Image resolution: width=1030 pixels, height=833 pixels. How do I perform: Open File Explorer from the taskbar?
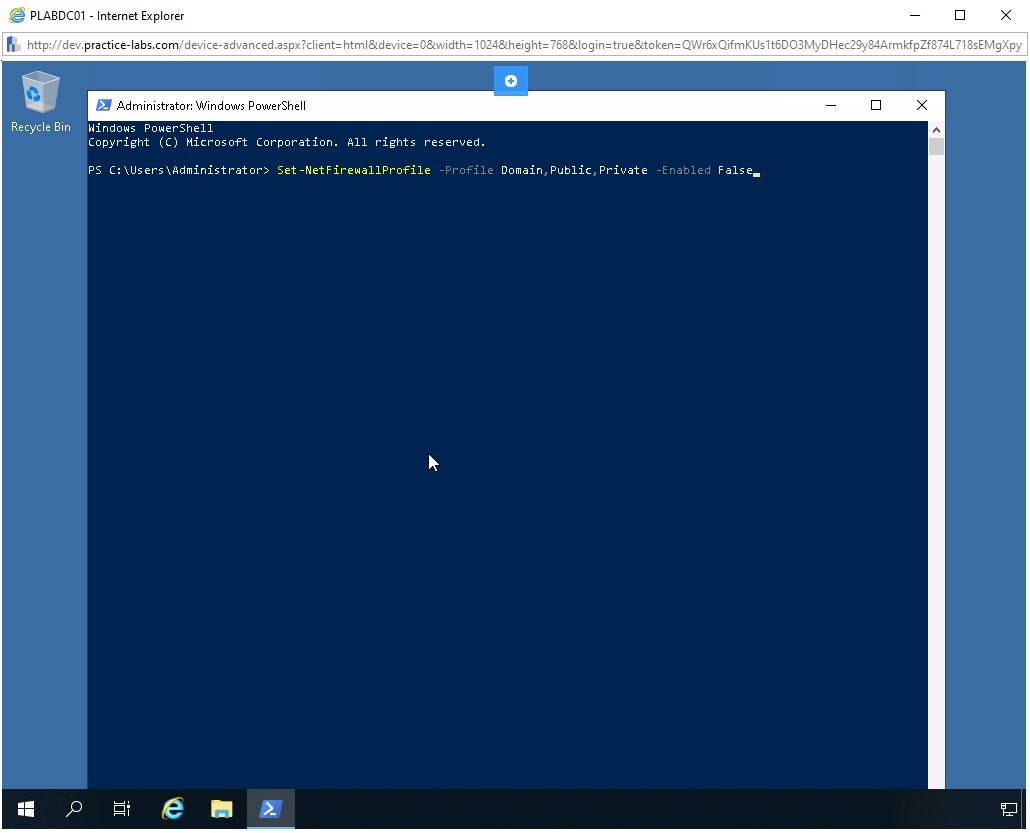(221, 809)
